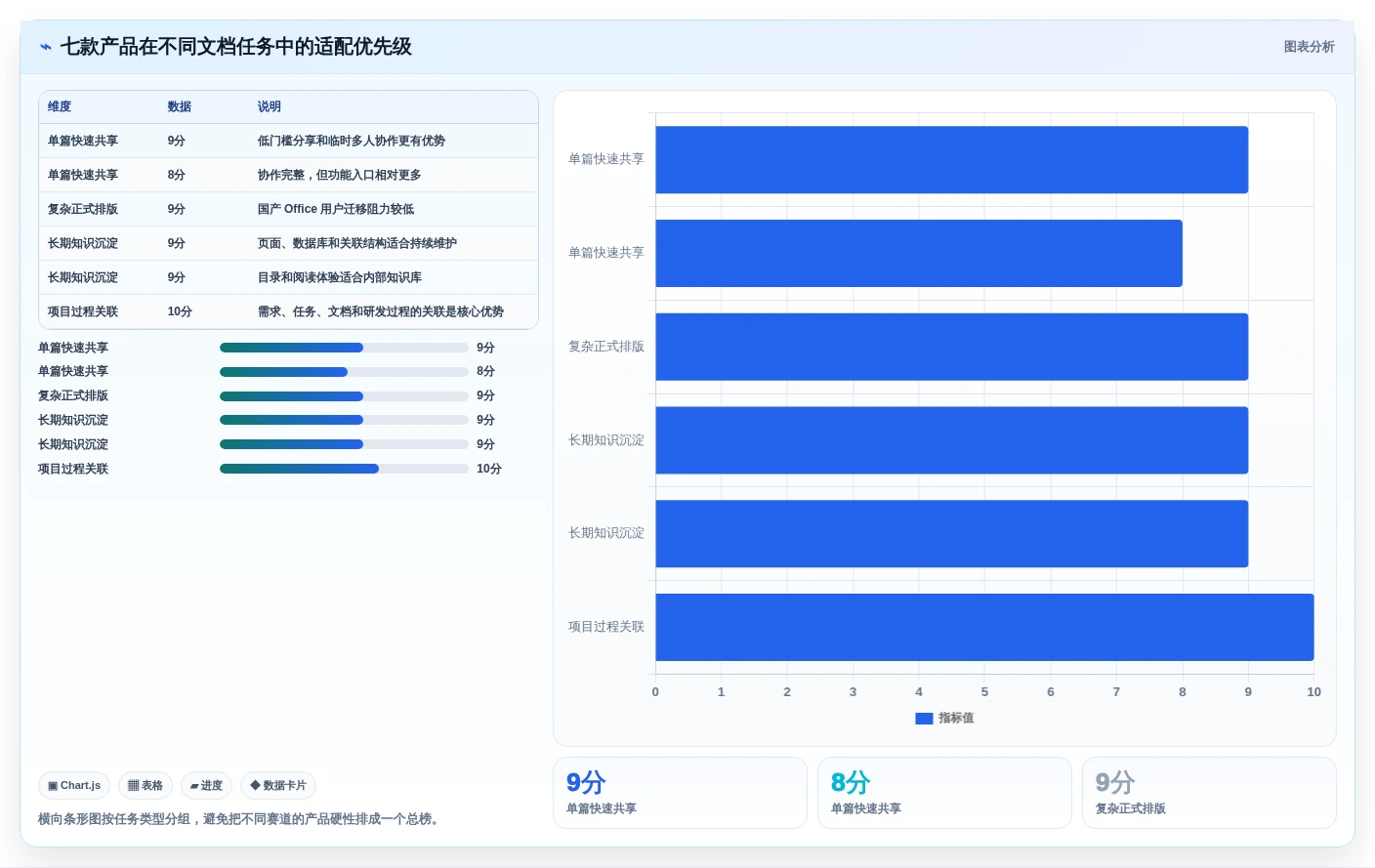This screenshot has width=1375, height=868.
Task: Click the 项目过程关联 label on the chart axis
Action: pos(606,627)
